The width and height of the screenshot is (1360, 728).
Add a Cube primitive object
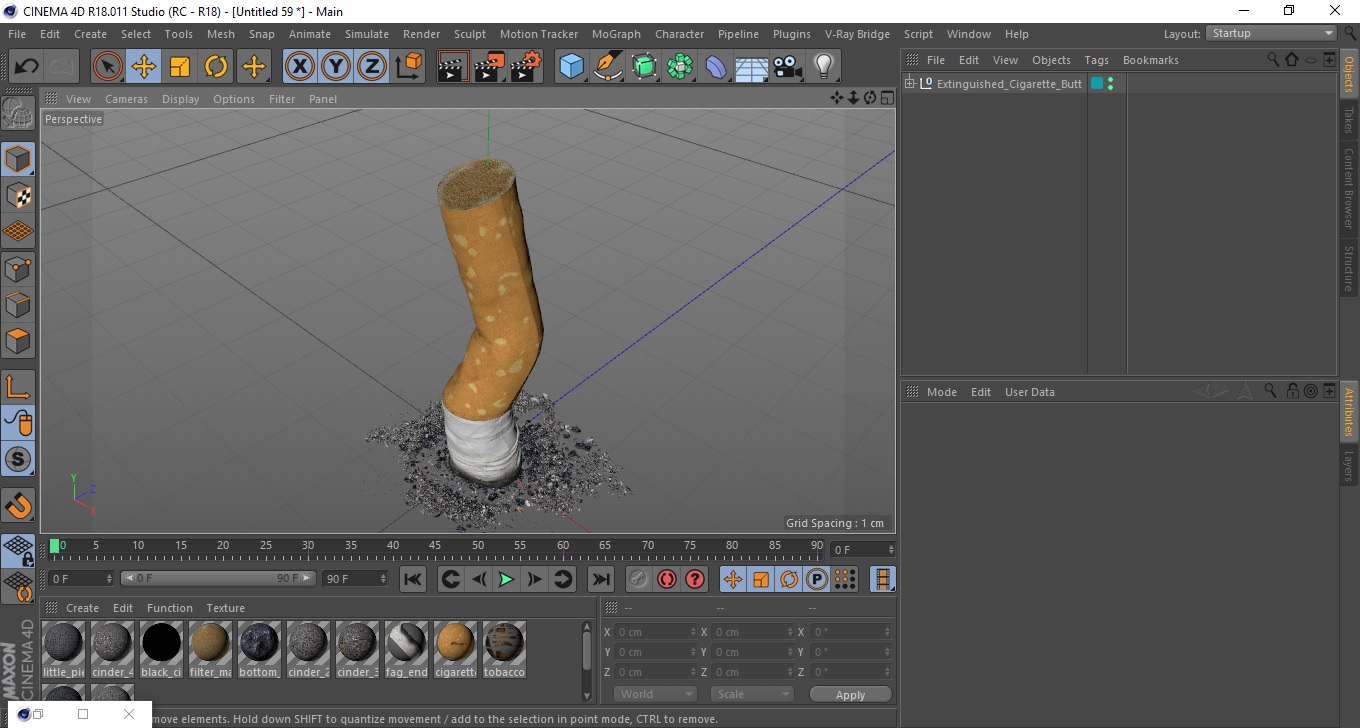572,67
